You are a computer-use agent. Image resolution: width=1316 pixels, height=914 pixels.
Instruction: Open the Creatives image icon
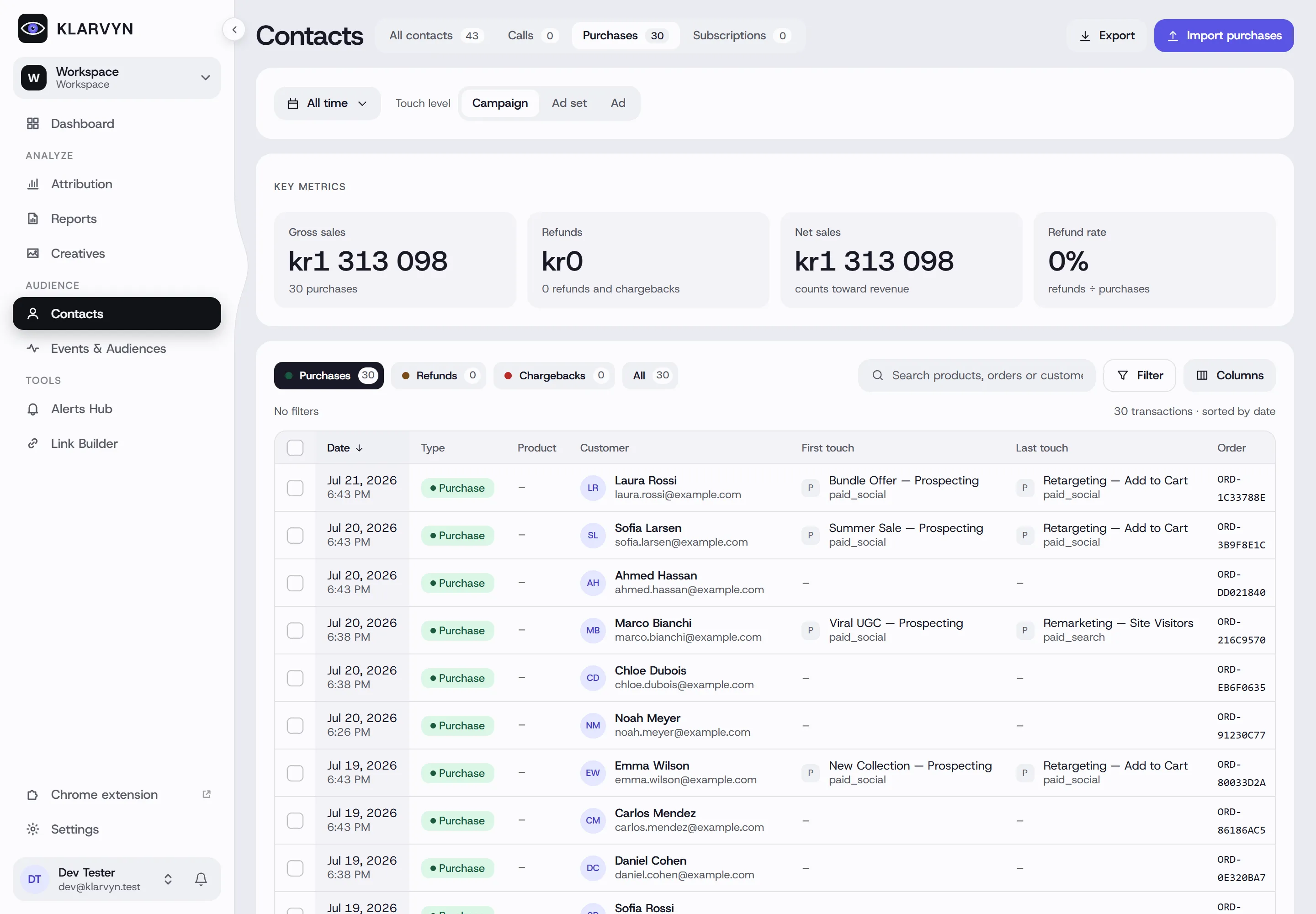33,253
